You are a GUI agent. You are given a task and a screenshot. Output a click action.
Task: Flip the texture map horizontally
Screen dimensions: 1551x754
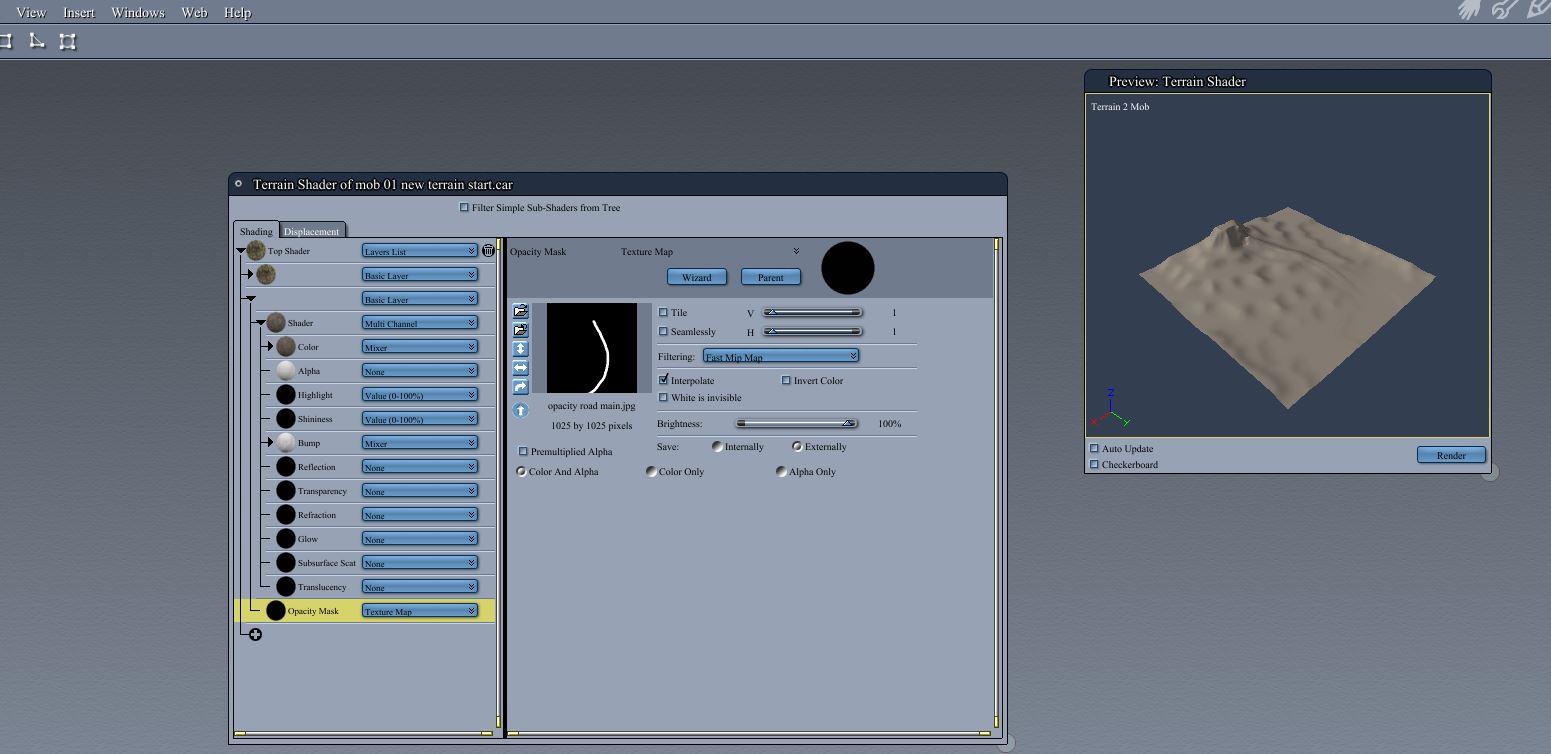[x=520, y=368]
